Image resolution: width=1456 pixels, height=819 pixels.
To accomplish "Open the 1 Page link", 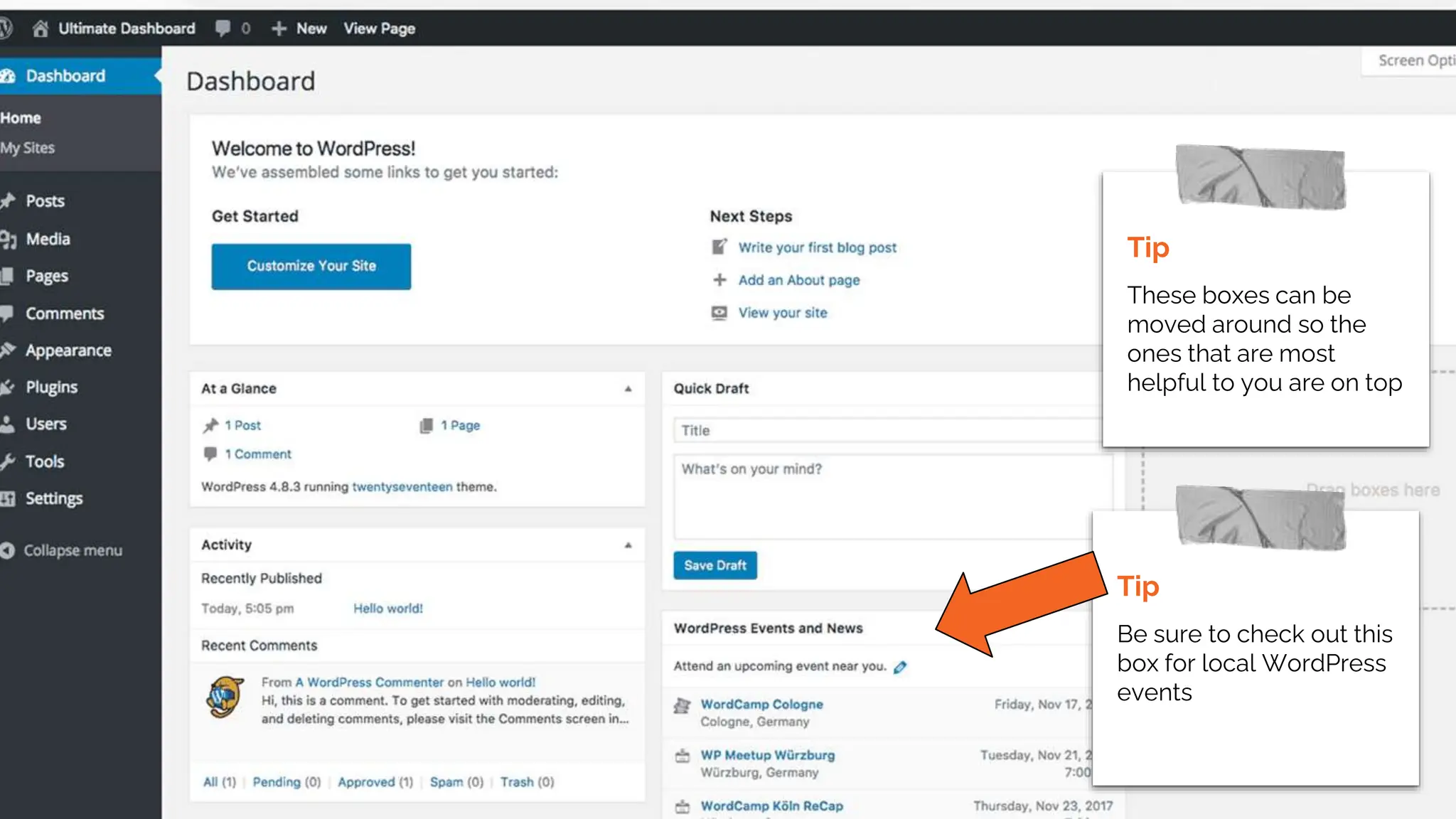I will point(460,425).
